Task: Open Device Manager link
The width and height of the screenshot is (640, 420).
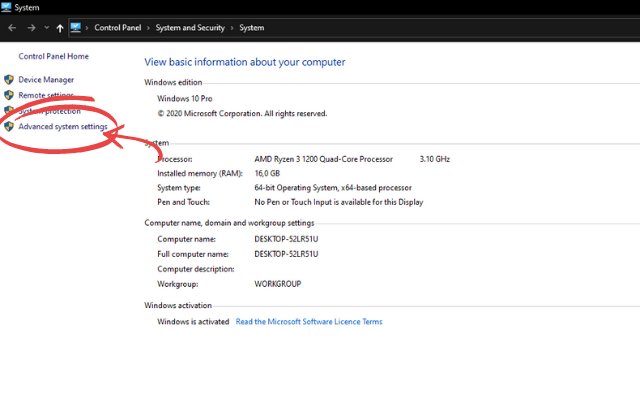Action: pos(46,80)
